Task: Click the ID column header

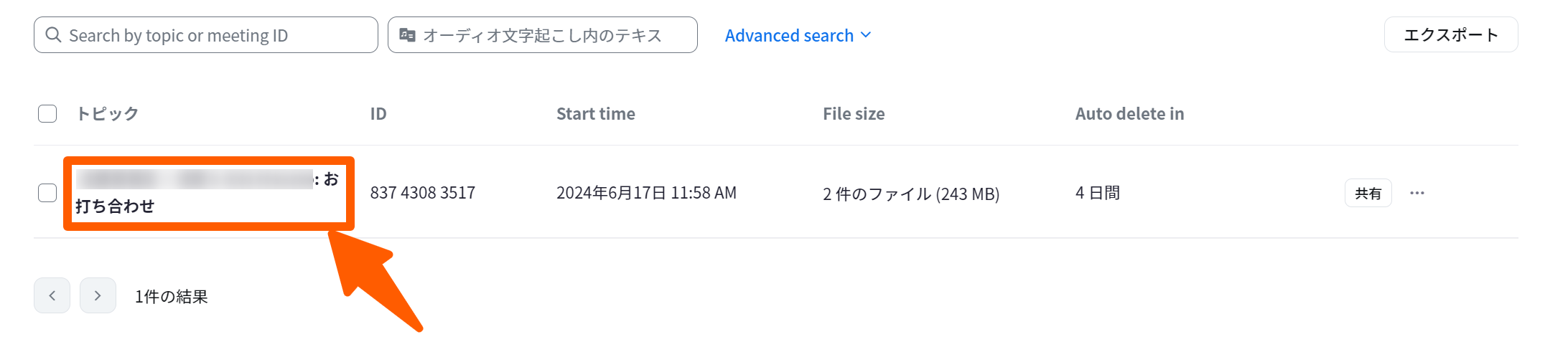Action: click(x=378, y=114)
